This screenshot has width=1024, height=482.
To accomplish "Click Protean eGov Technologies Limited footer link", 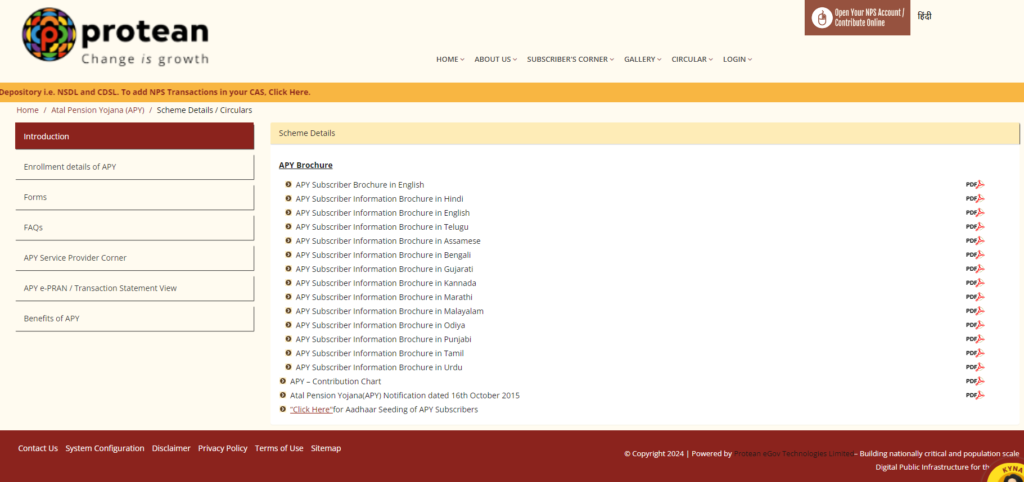I will [x=793, y=453].
